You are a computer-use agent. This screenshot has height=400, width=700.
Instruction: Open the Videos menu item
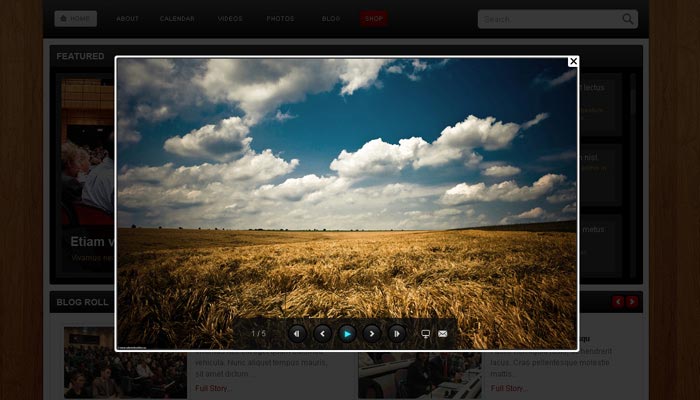[230, 19]
